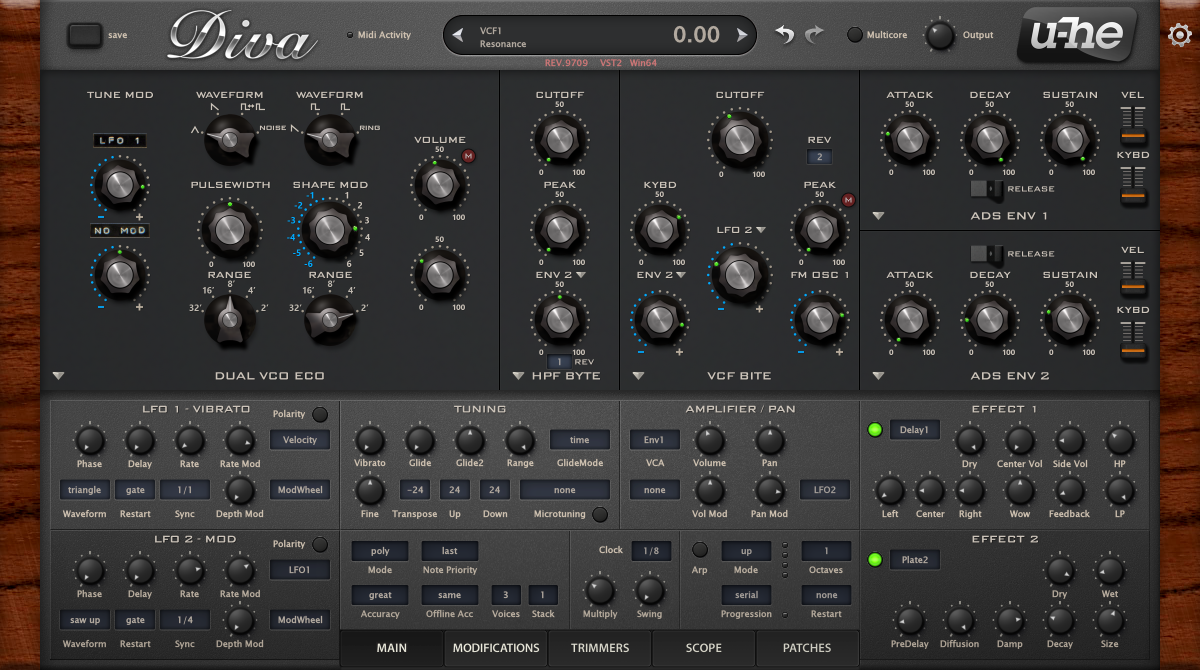Switch to the MAIN tab
Image resolution: width=1200 pixels, height=670 pixels.
click(392, 648)
